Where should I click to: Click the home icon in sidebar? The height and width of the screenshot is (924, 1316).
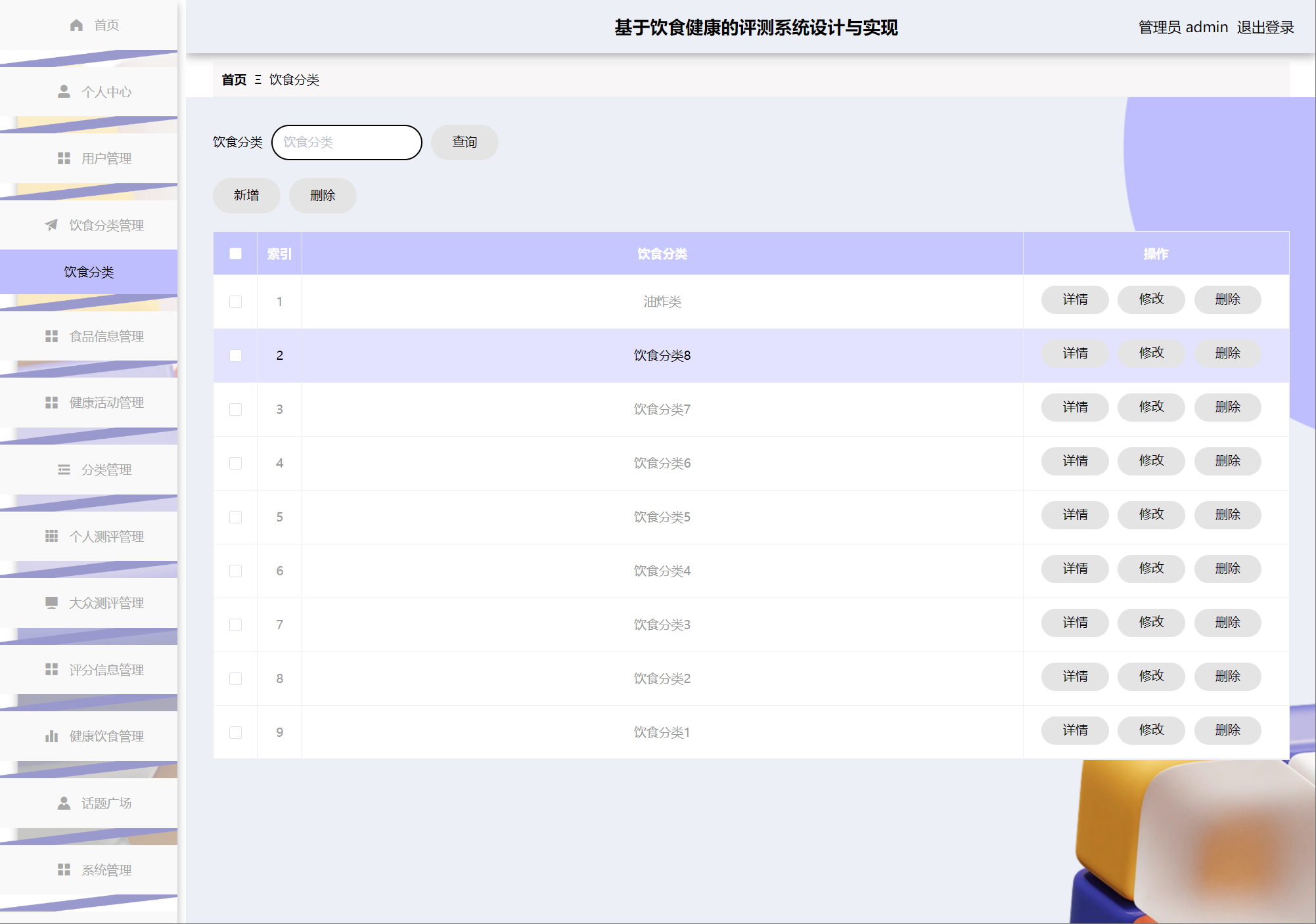point(76,25)
